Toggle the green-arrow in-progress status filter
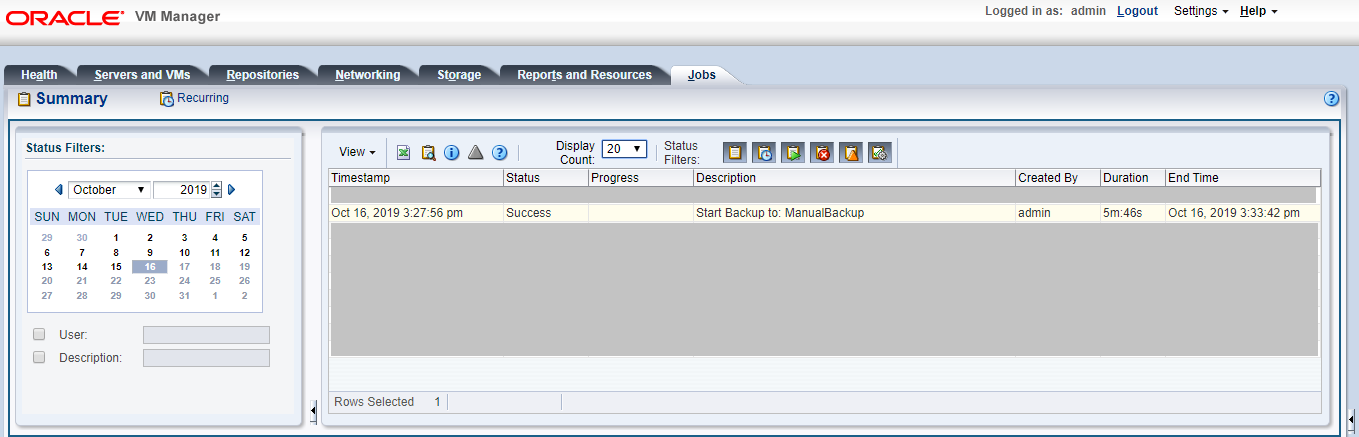Screen dimensions: 1359x437 793,153
